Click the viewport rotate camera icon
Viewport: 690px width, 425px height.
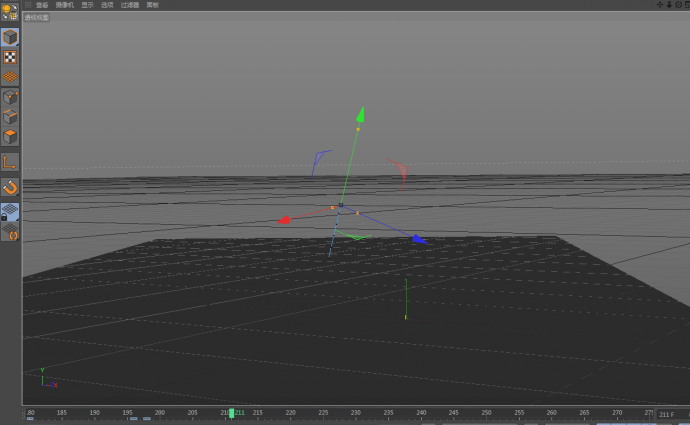677,5
